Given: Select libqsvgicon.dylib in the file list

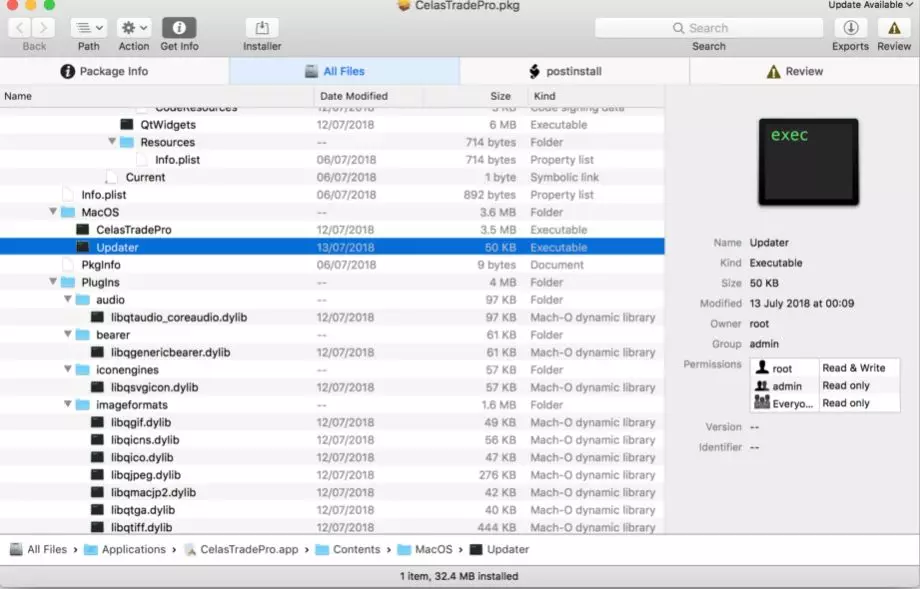Looking at the screenshot, I should (x=154, y=388).
